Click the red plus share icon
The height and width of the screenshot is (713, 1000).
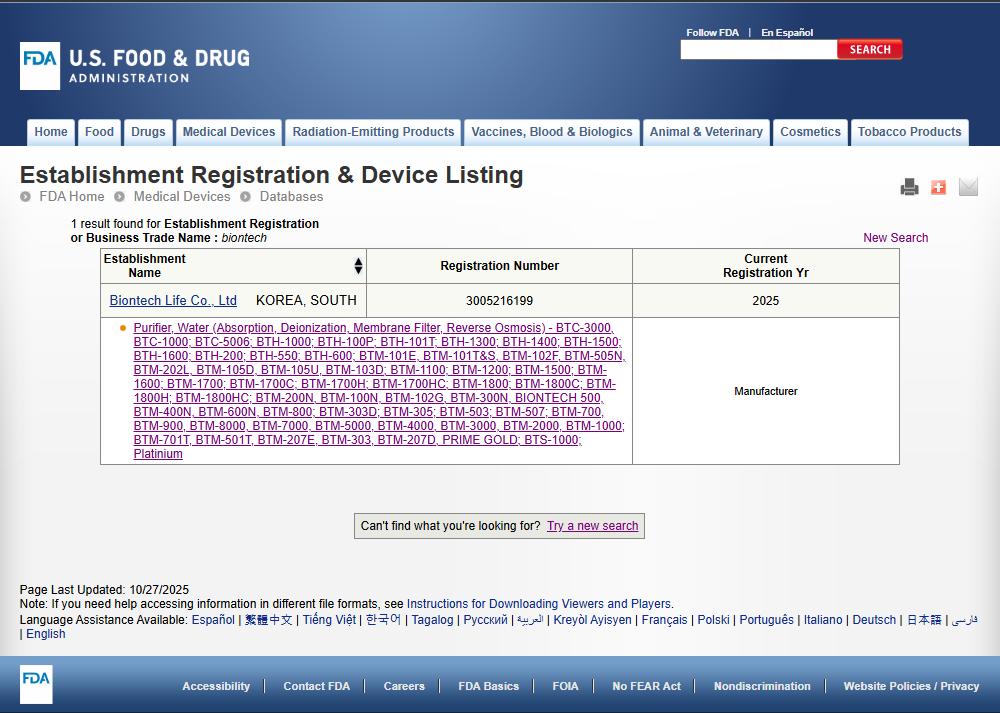pyautogui.click(x=938, y=187)
